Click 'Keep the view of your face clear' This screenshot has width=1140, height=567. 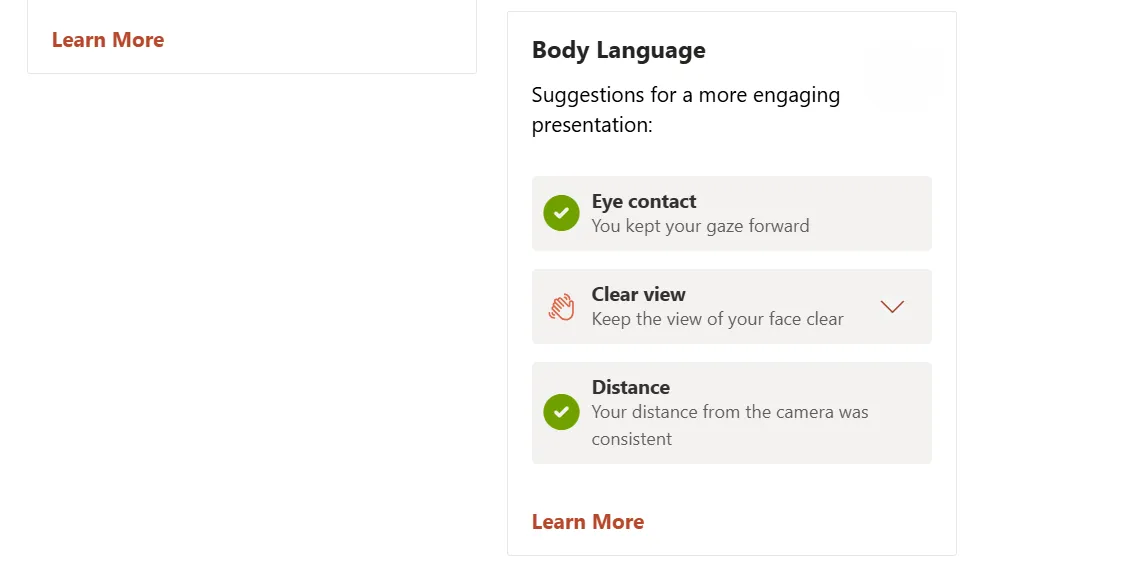pyautogui.click(x=717, y=319)
